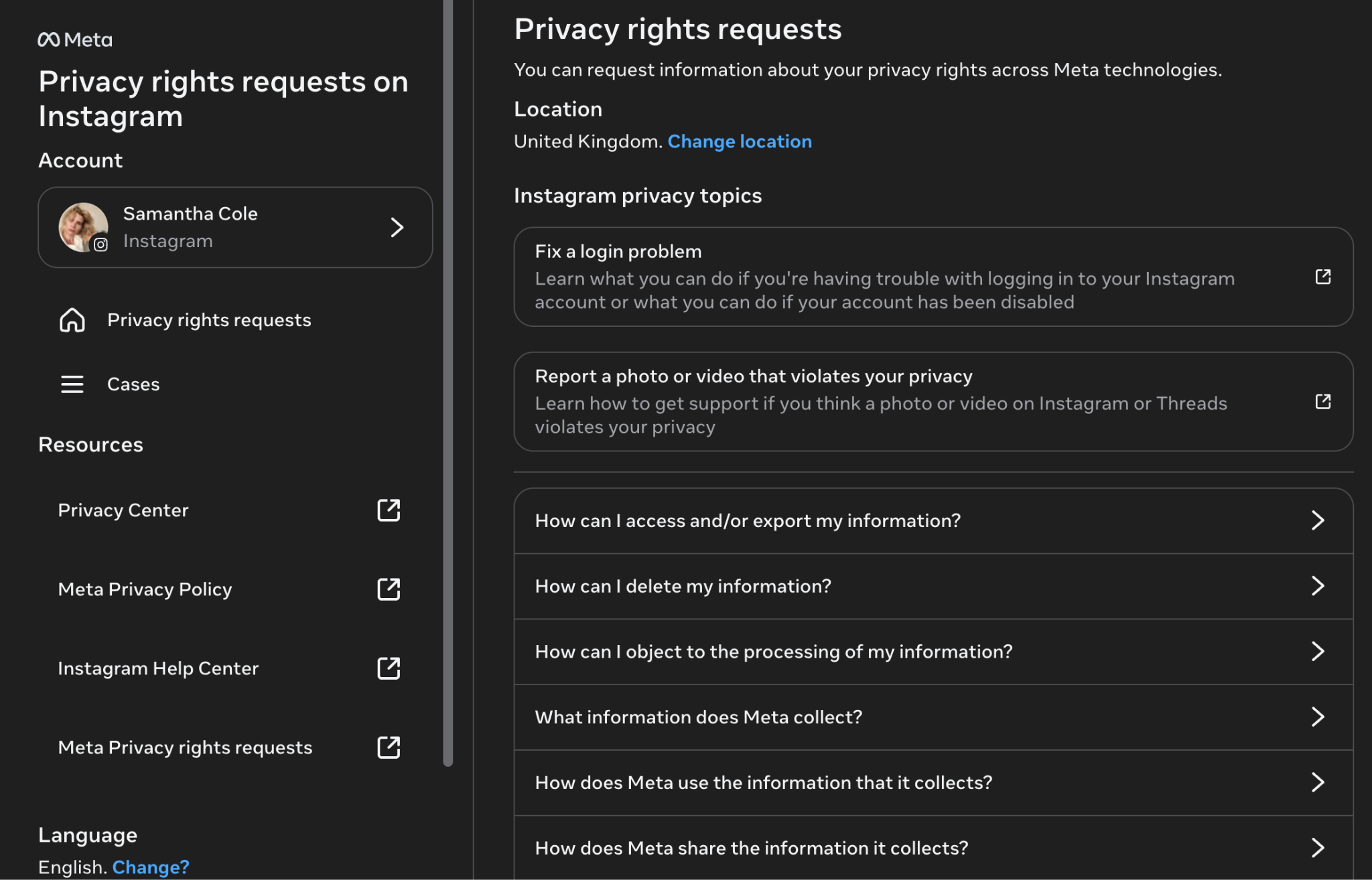Click the Instagram privacy topics heading

tap(638, 196)
